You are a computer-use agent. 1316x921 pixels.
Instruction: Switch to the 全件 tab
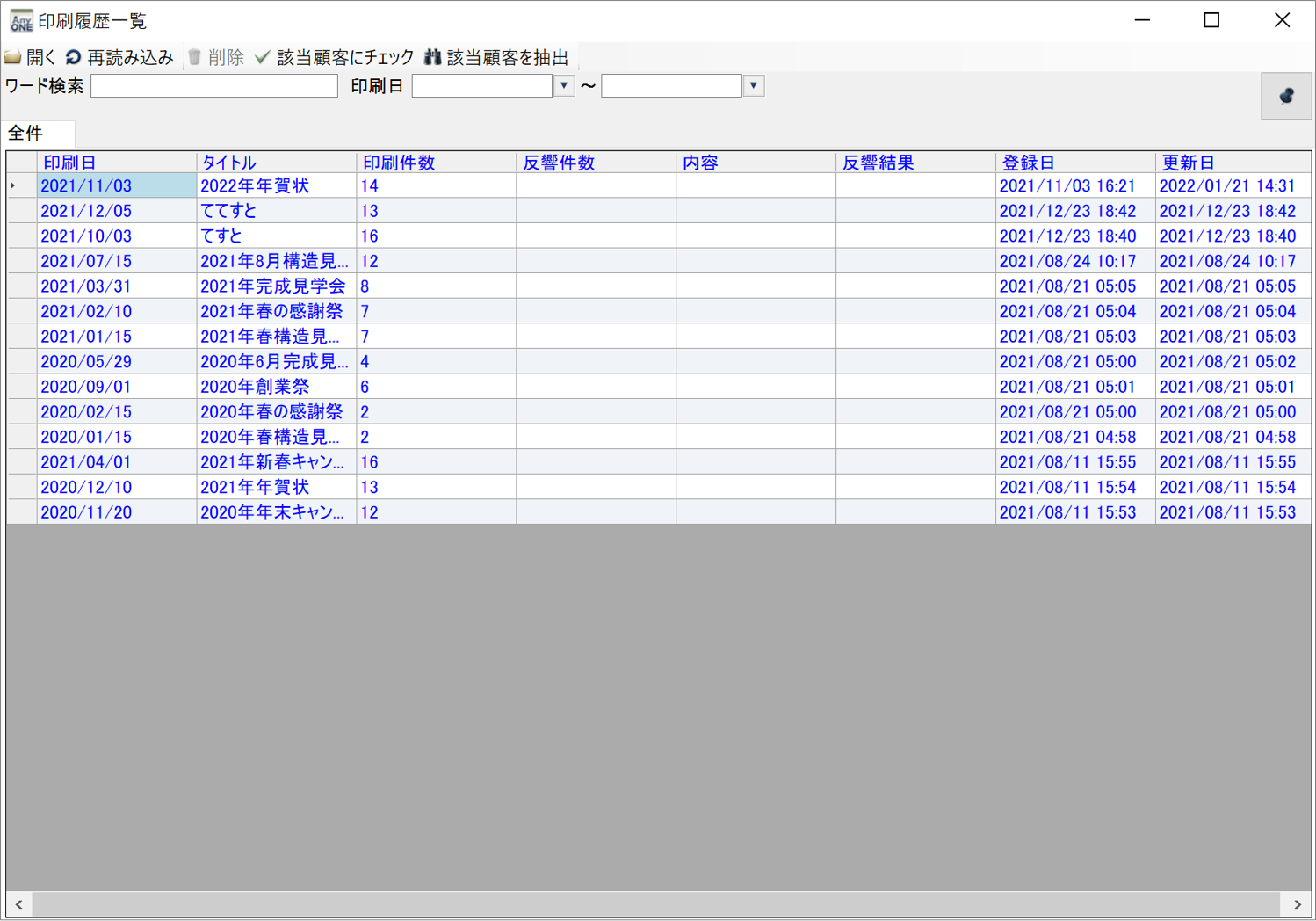click(26, 134)
